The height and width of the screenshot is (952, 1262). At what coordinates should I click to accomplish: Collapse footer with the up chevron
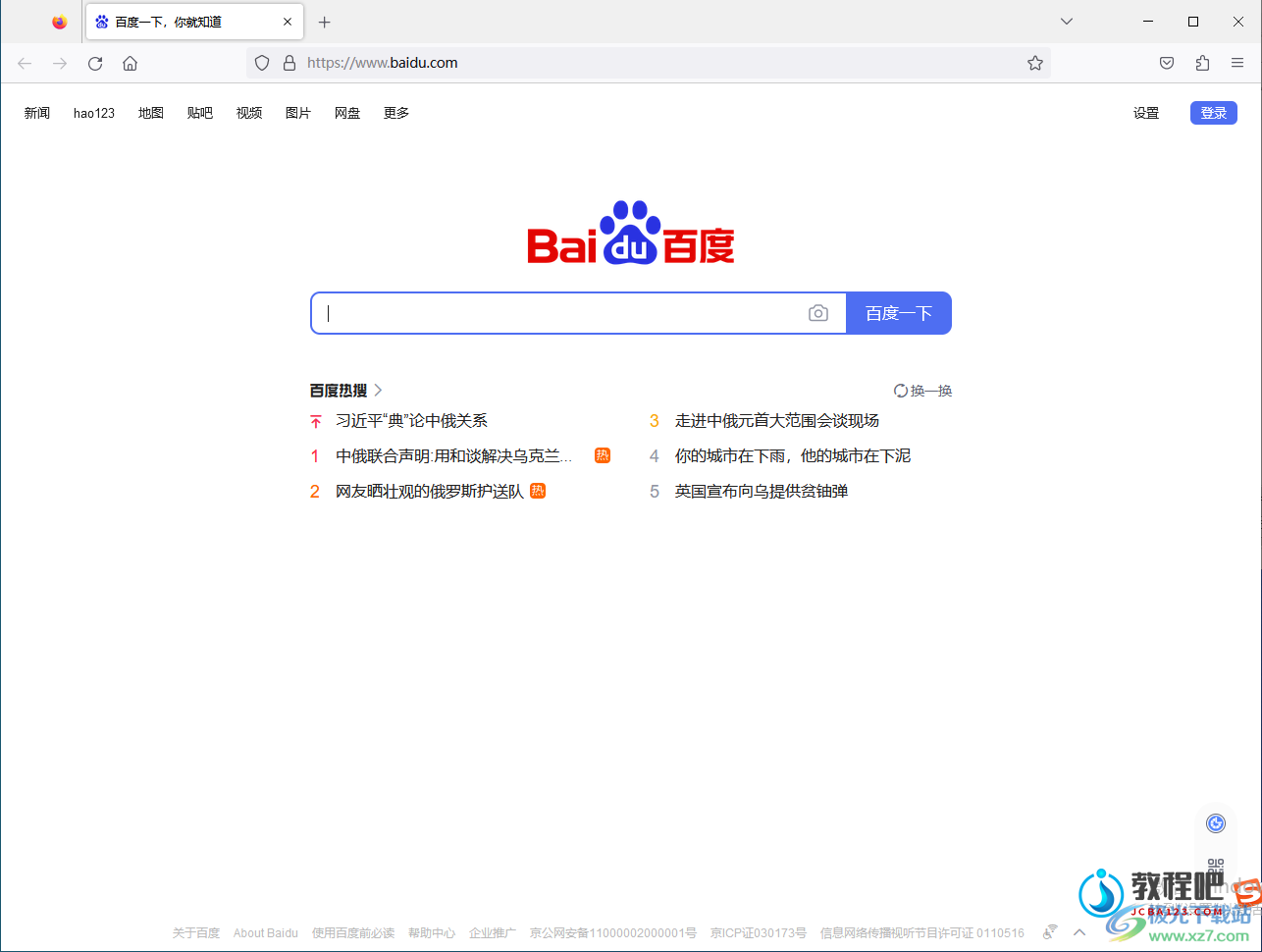[x=1079, y=933]
